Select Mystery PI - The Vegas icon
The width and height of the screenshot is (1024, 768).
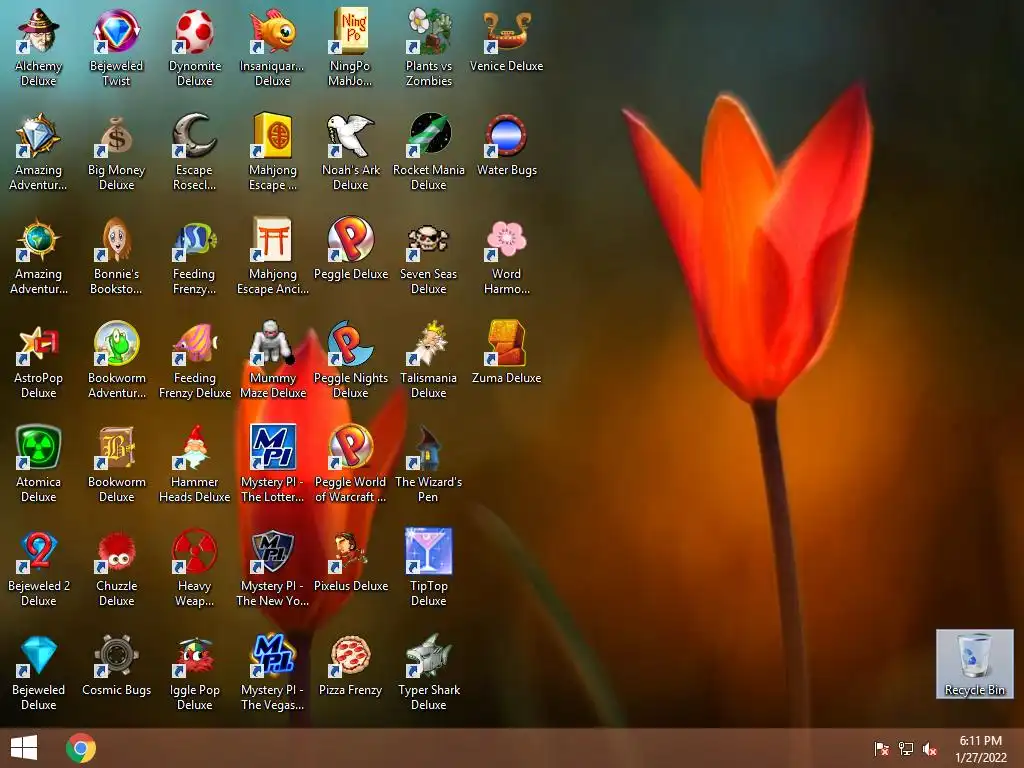(272, 655)
